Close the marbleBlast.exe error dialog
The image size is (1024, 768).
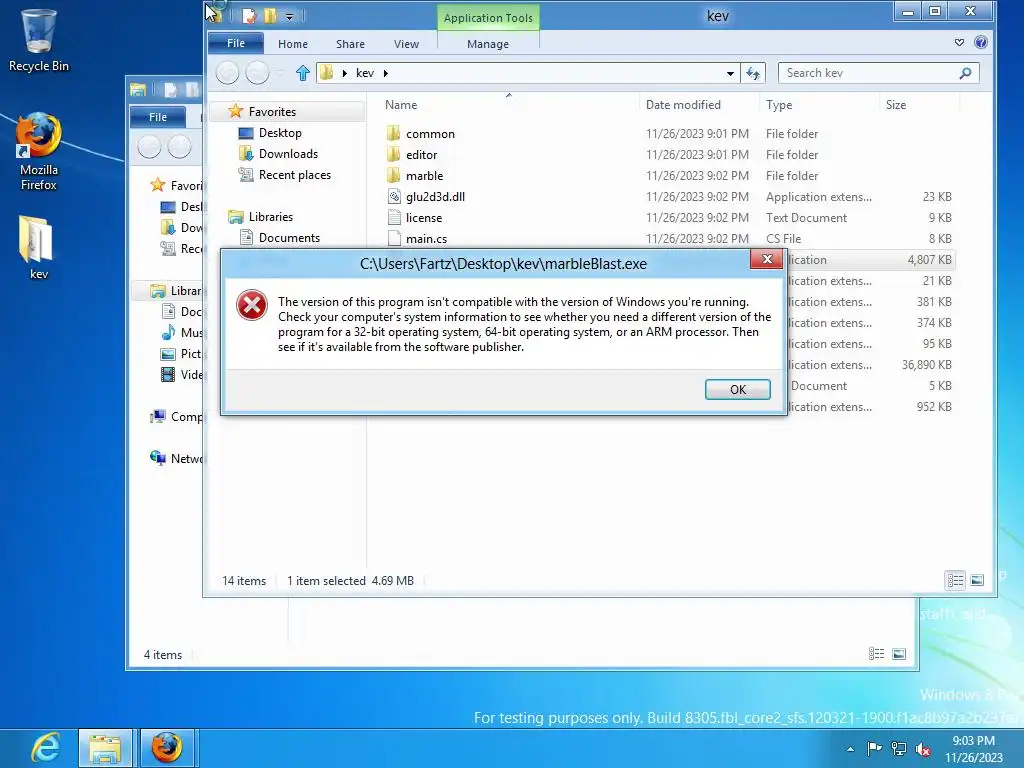coord(767,259)
